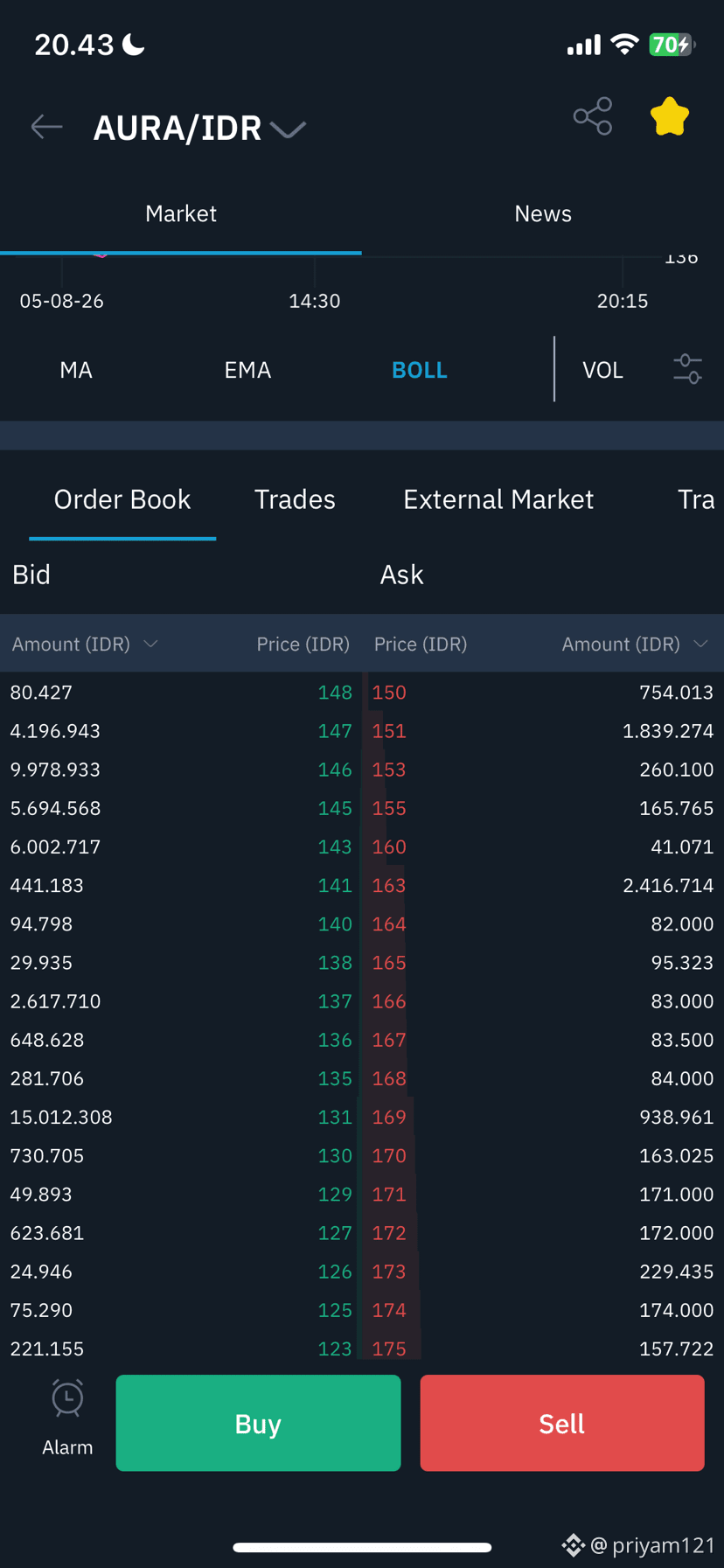Tap the Binance logo watermark
Screen dimensions: 724x1568
pos(573,1545)
